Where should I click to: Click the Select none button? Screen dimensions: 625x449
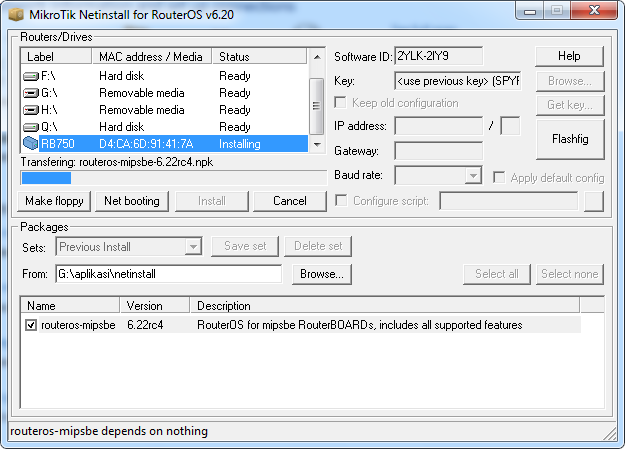pos(570,274)
